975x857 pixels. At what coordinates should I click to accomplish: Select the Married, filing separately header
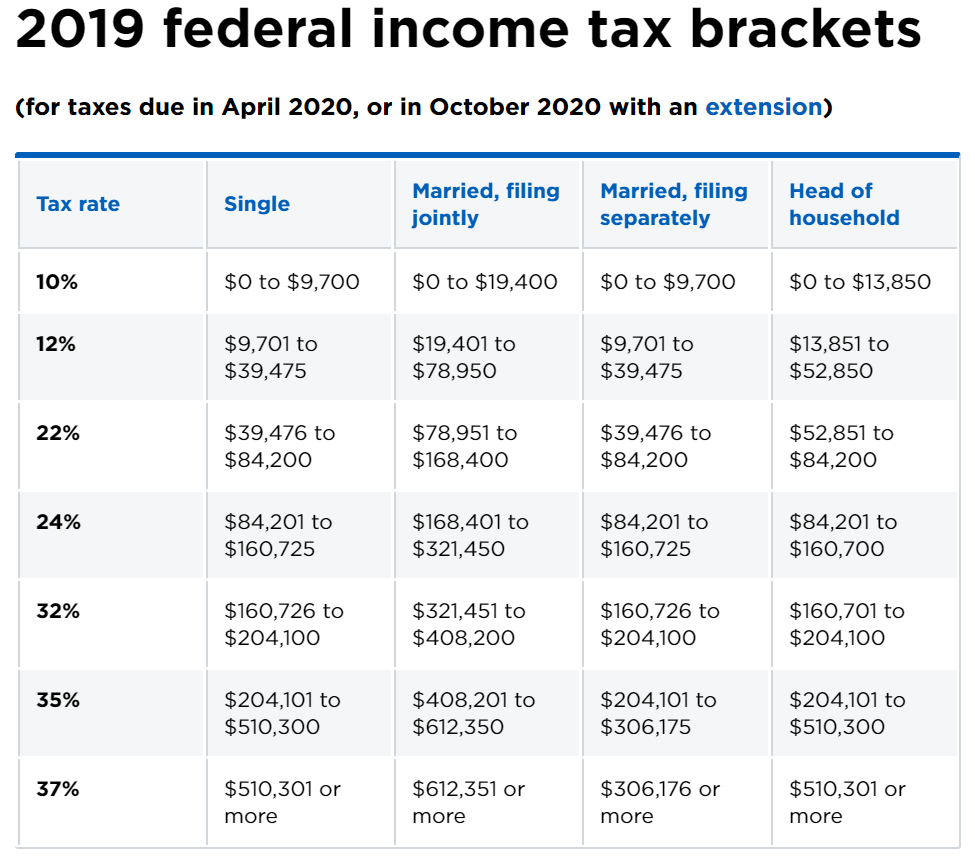[673, 204]
